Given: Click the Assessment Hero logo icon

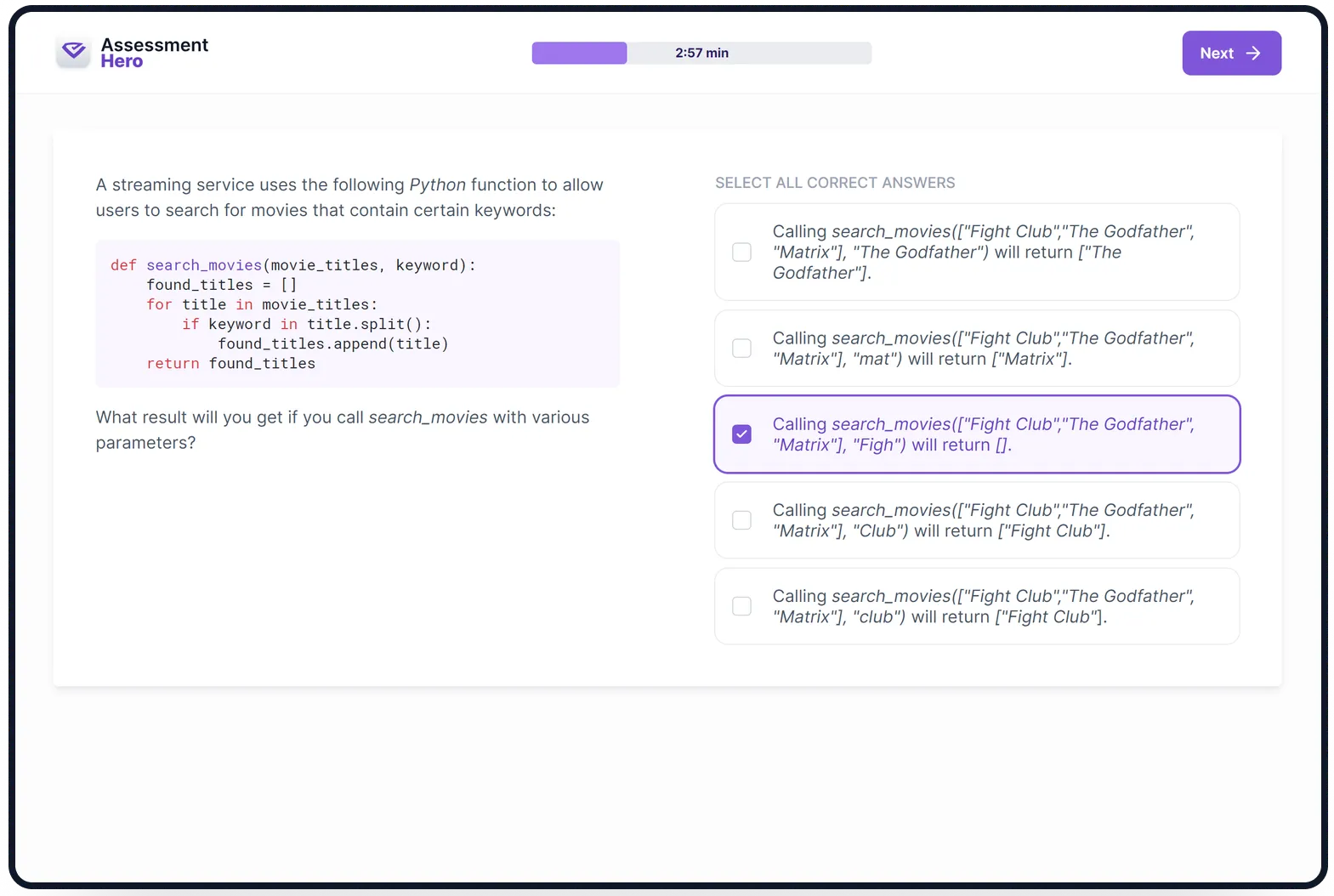Looking at the screenshot, I should tap(73, 52).
